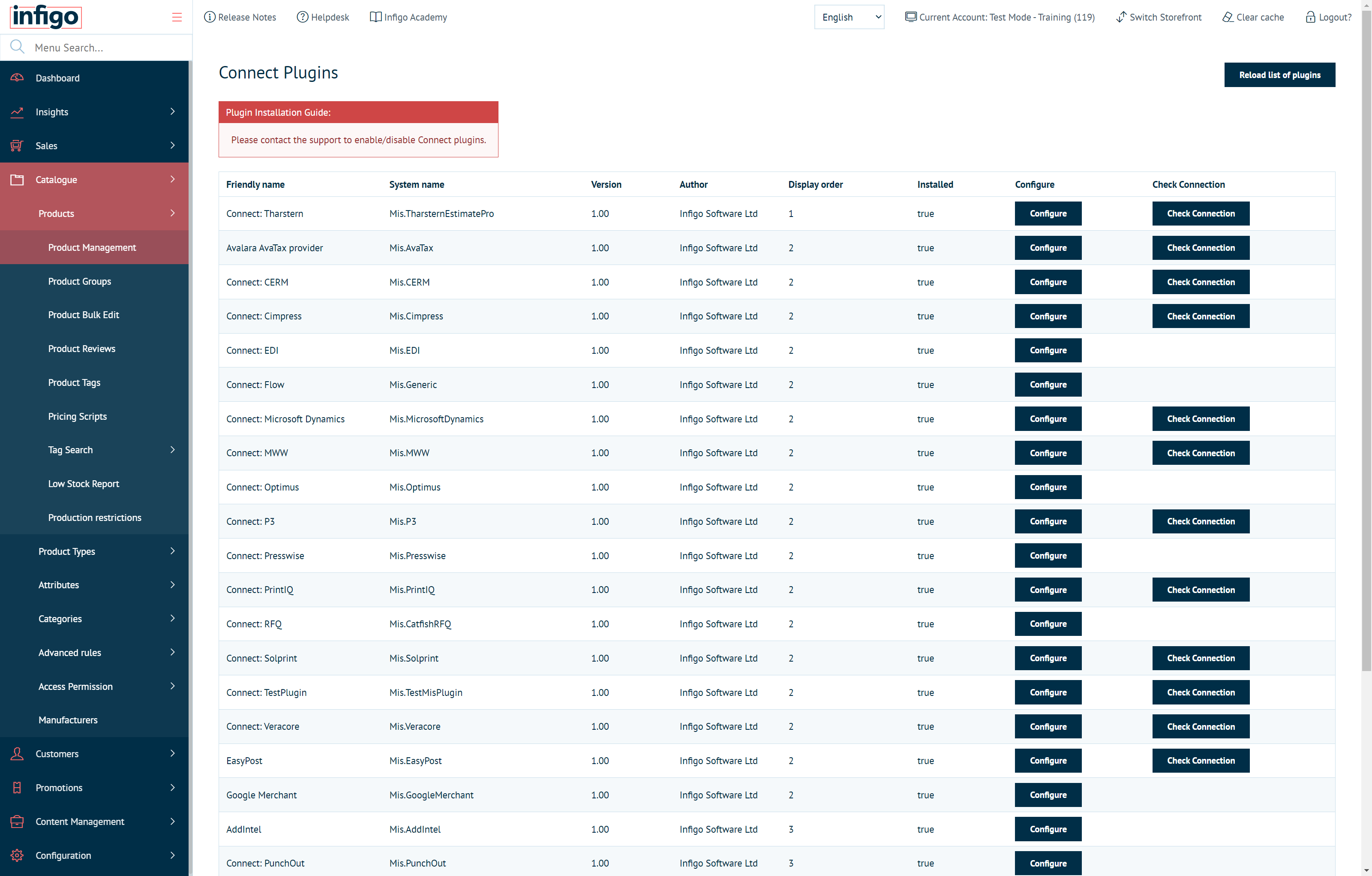
Task: Click the Dashboard gauge icon
Action: (x=17, y=78)
